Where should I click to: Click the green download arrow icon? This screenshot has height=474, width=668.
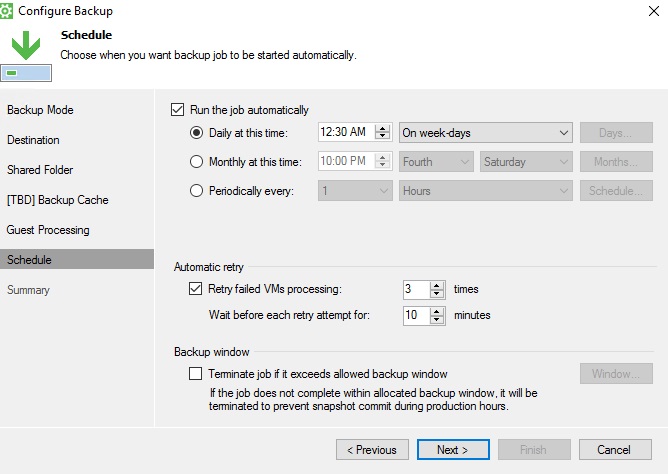pos(26,45)
